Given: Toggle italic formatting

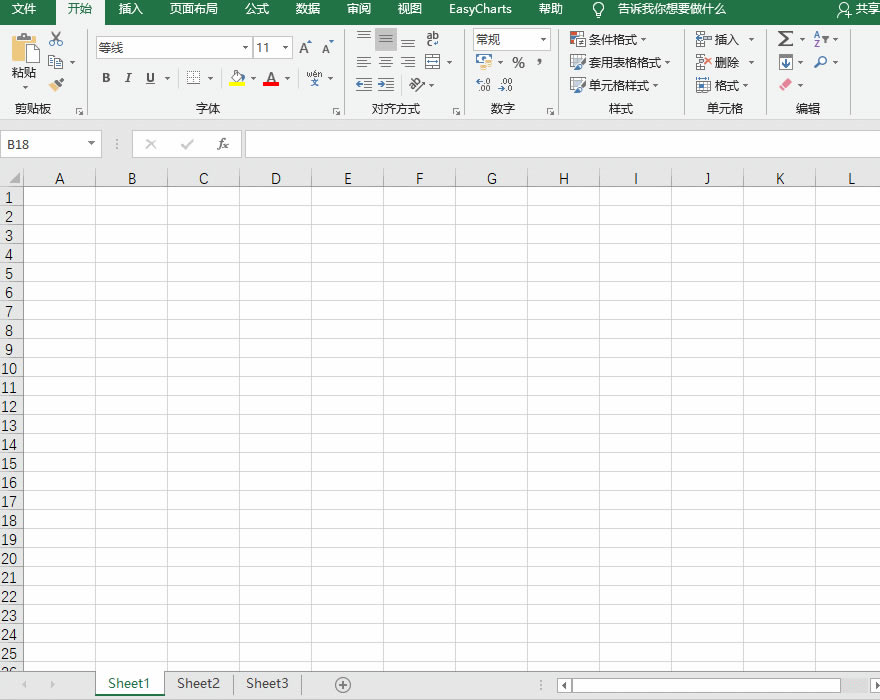Looking at the screenshot, I should pos(127,77).
